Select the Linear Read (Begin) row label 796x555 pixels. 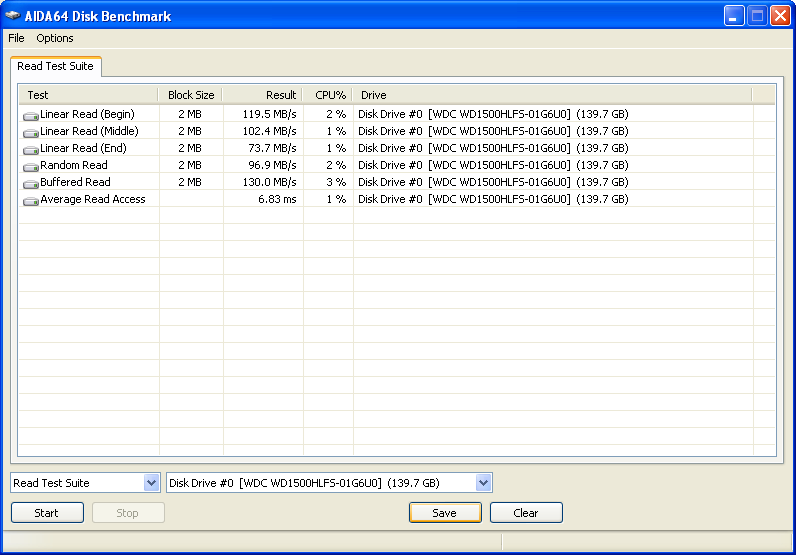pyautogui.click(x=87, y=114)
